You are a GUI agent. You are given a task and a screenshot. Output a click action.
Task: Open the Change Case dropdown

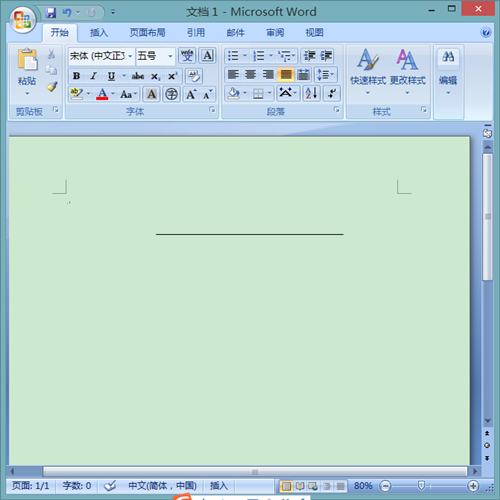click(x=128, y=94)
